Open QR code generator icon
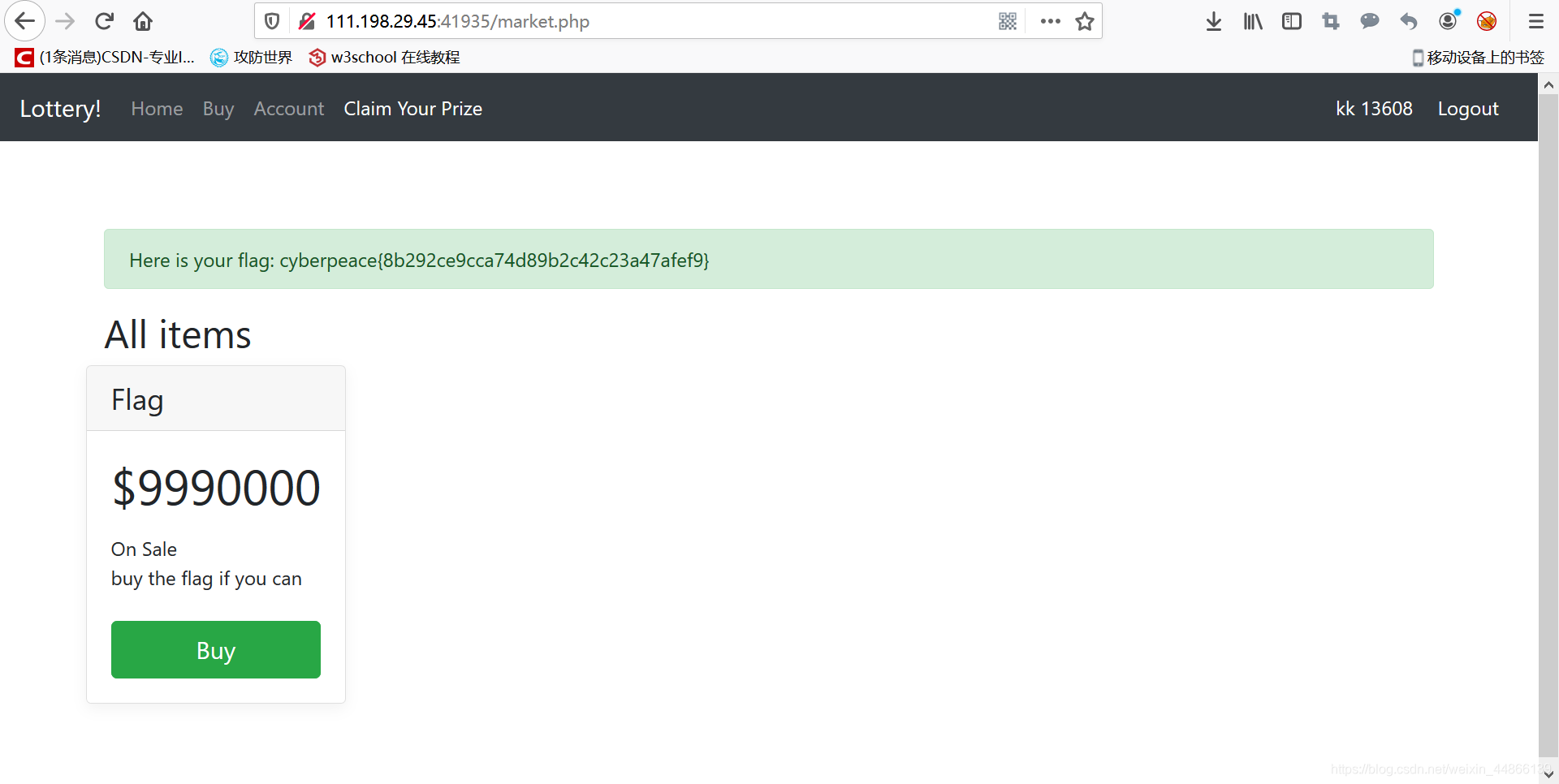1559x784 pixels. [1008, 21]
